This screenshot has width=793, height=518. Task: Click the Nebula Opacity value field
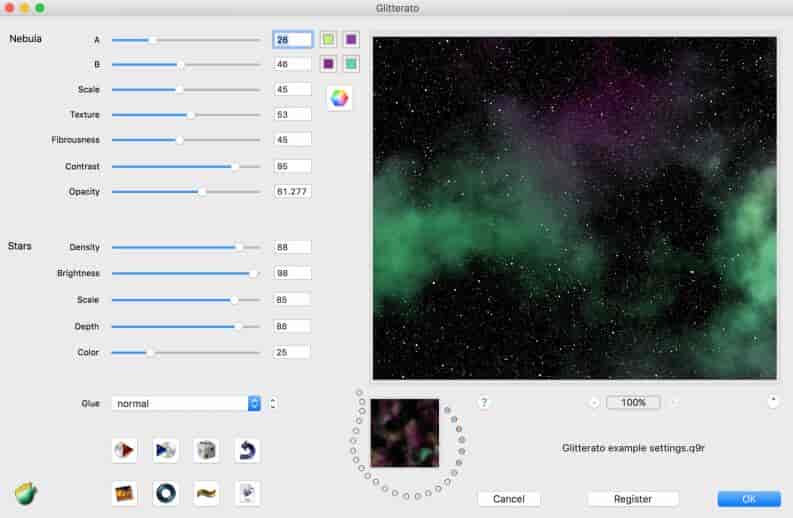(292, 191)
